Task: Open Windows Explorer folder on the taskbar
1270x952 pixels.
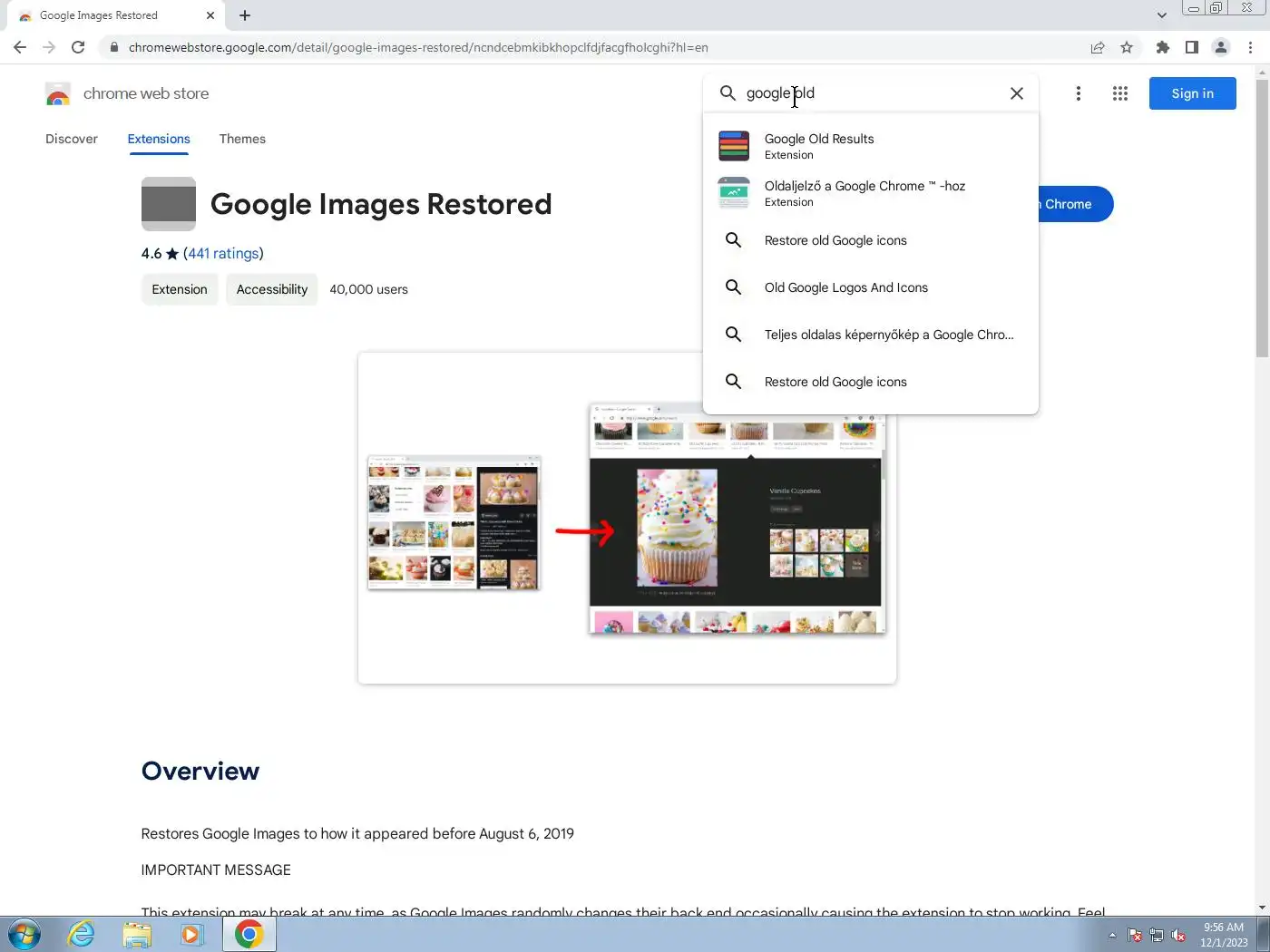Action: (x=137, y=934)
